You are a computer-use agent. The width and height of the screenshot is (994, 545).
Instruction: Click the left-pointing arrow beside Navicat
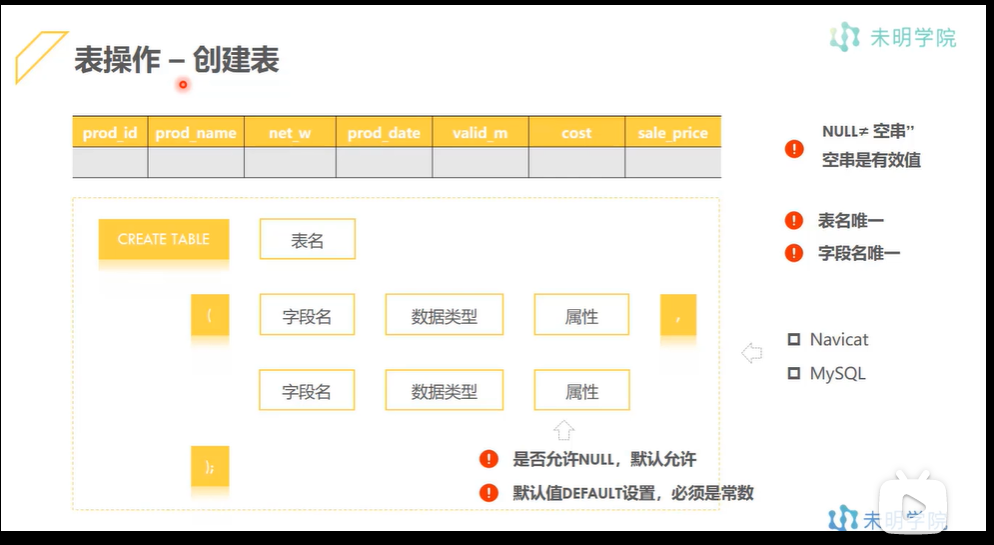click(752, 353)
